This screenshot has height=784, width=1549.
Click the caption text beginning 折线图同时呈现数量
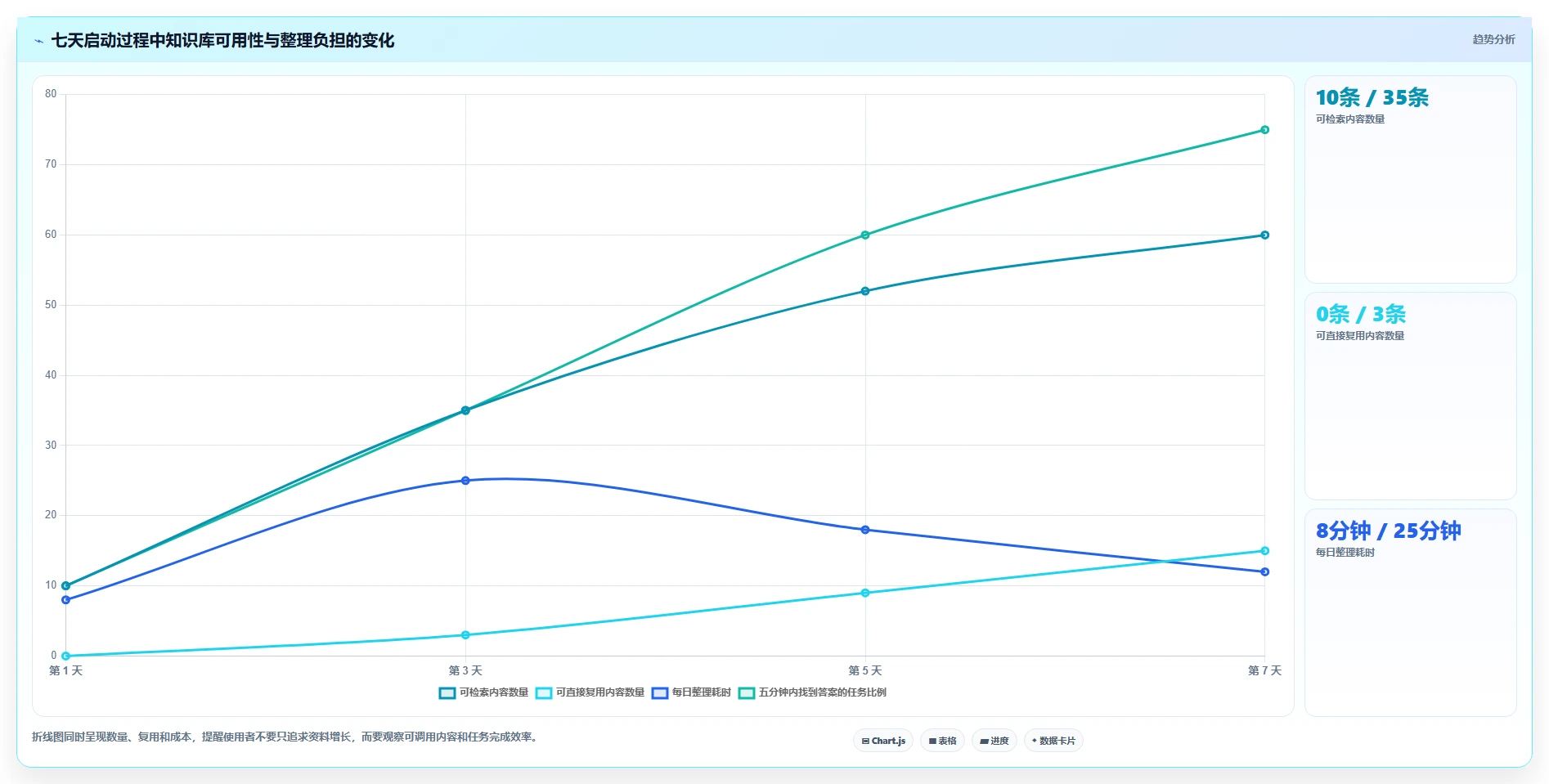[286, 737]
